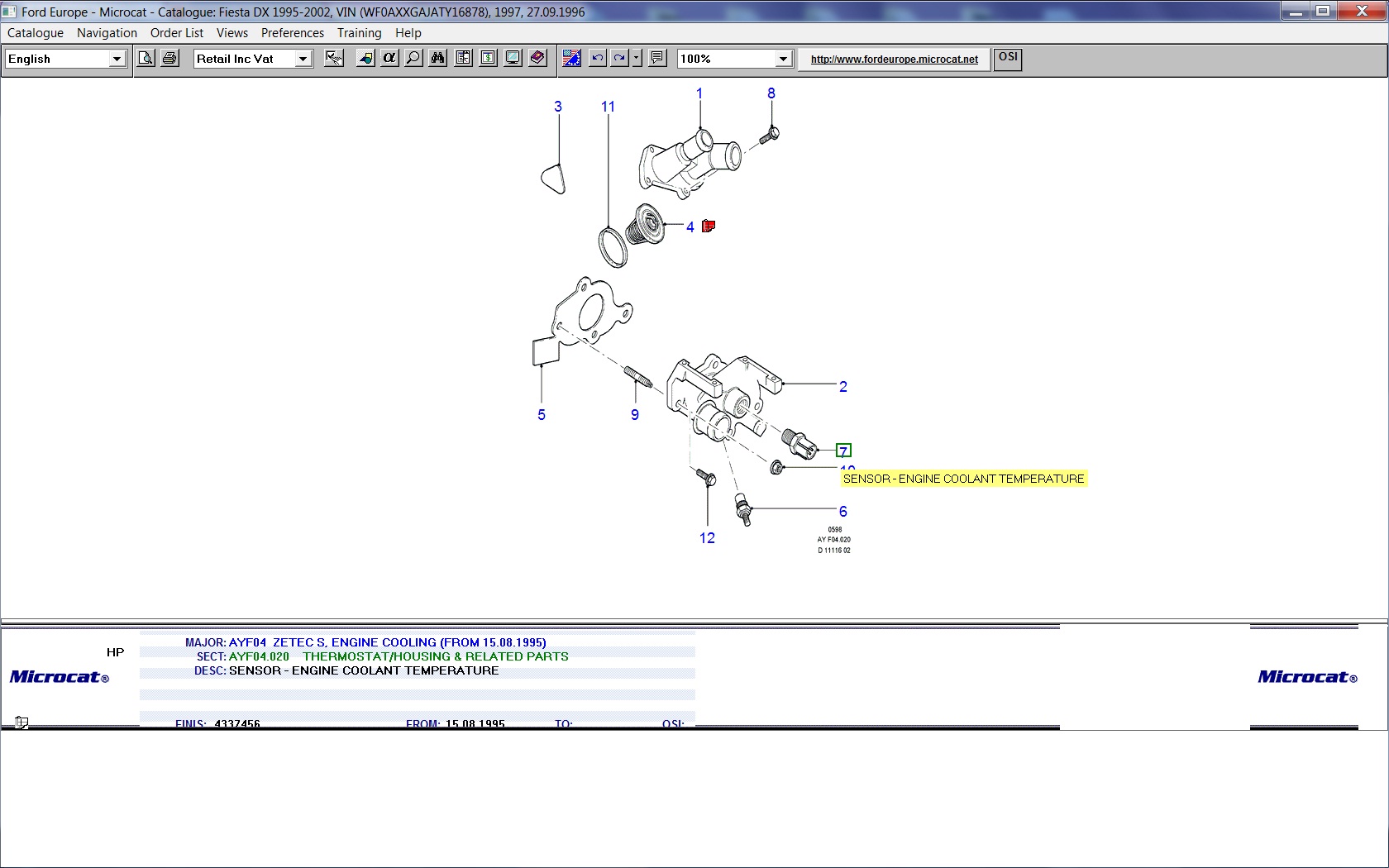Open the Catalogue menu

(36, 33)
